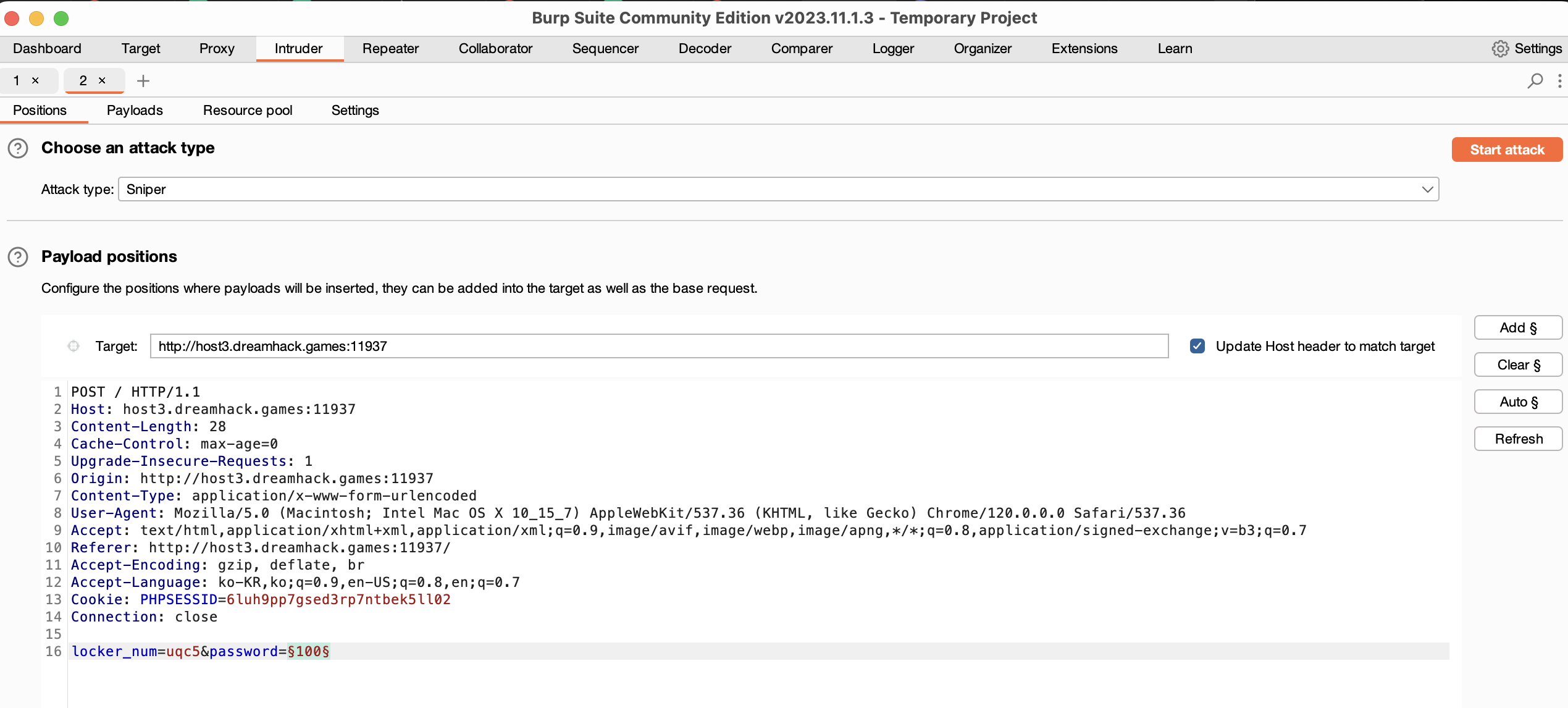Image resolution: width=1568 pixels, height=708 pixels.
Task: Switch to the Decoder tab
Action: [x=705, y=49]
